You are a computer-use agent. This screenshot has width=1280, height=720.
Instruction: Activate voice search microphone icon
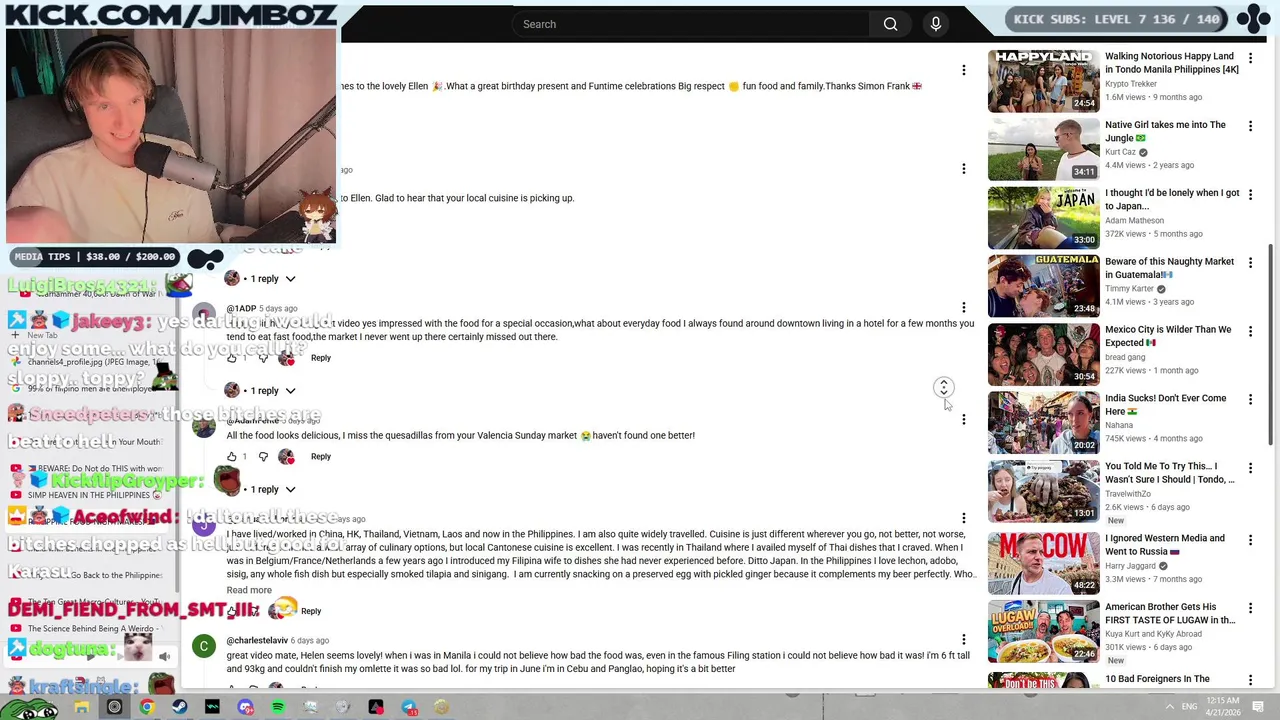click(936, 24)
